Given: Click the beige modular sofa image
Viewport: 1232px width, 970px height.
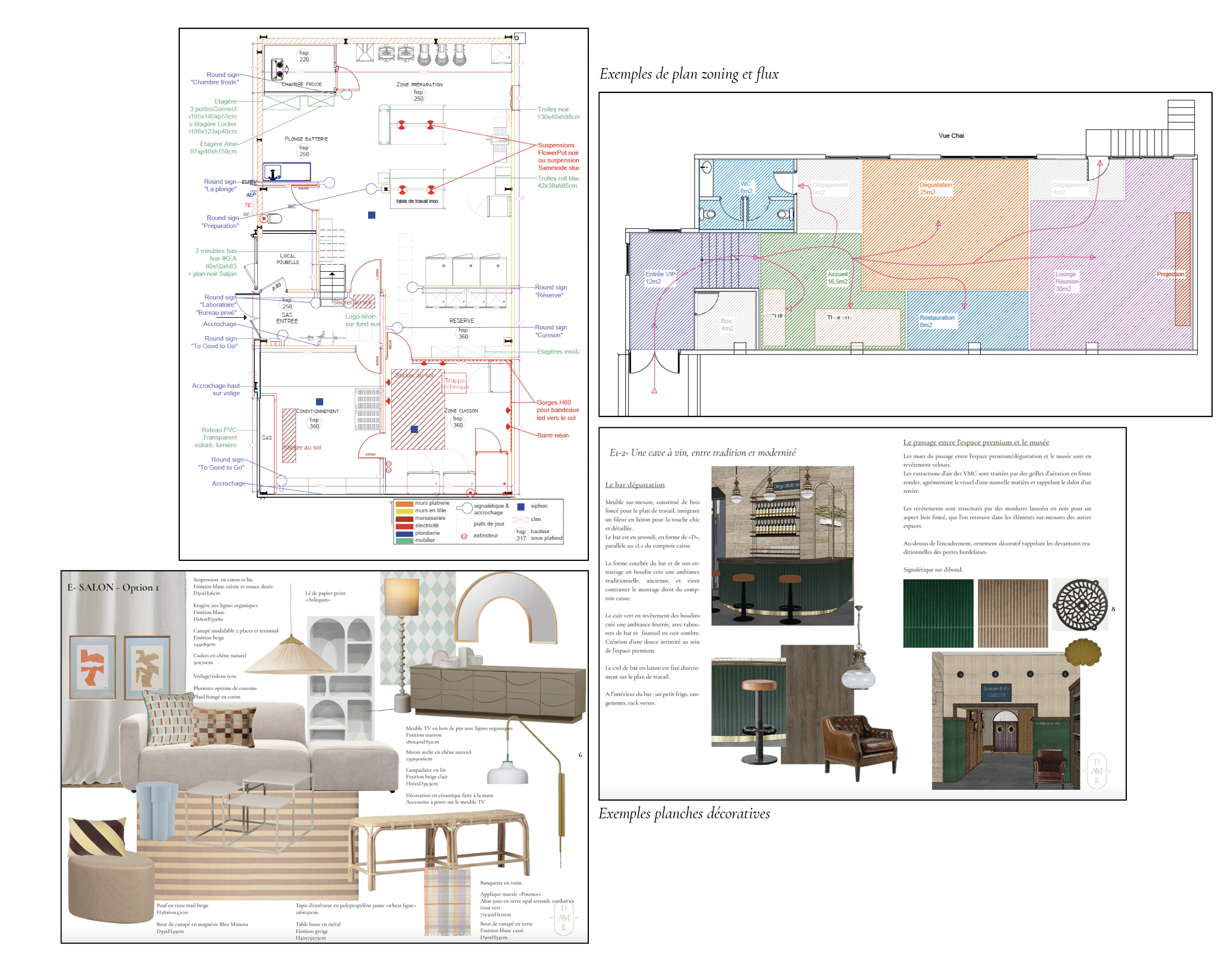Looking at the screenshot, I should click(x=258, y=746).
